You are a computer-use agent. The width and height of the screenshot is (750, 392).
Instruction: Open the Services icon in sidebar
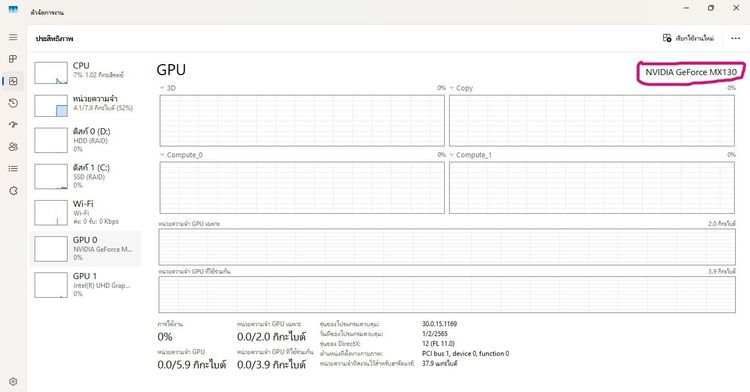[13, 191]
